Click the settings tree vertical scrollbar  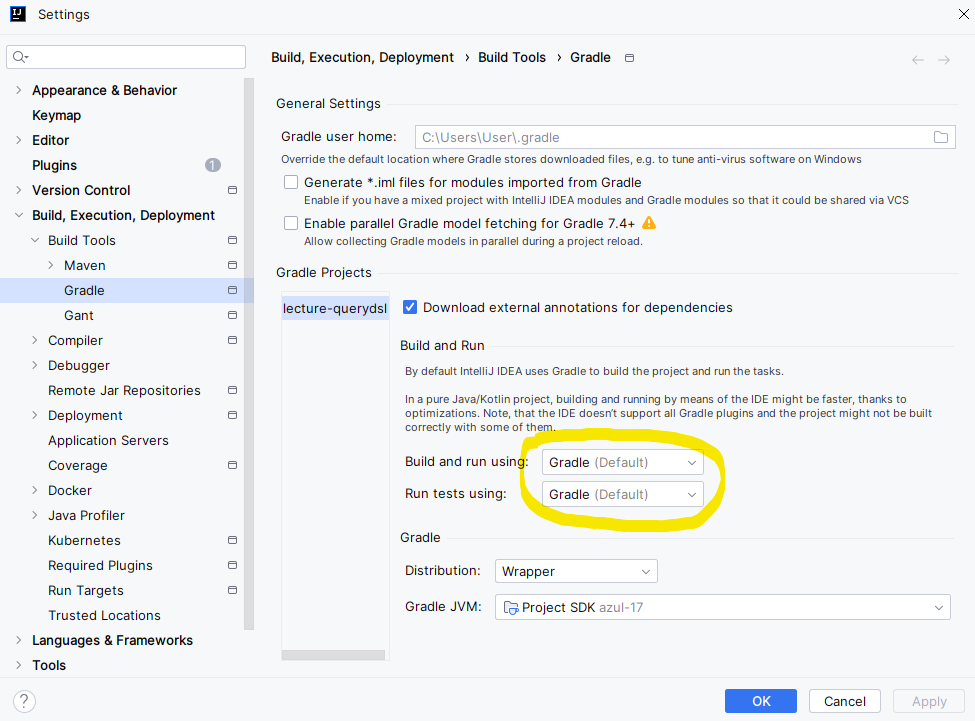249,353
